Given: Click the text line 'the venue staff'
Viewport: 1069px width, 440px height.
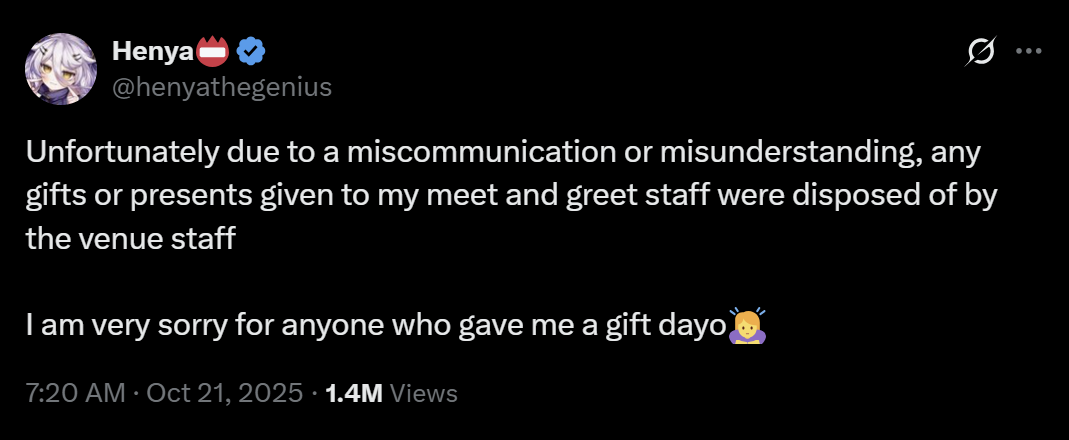Looking at the screenshot, I should (x=130, y=239).
